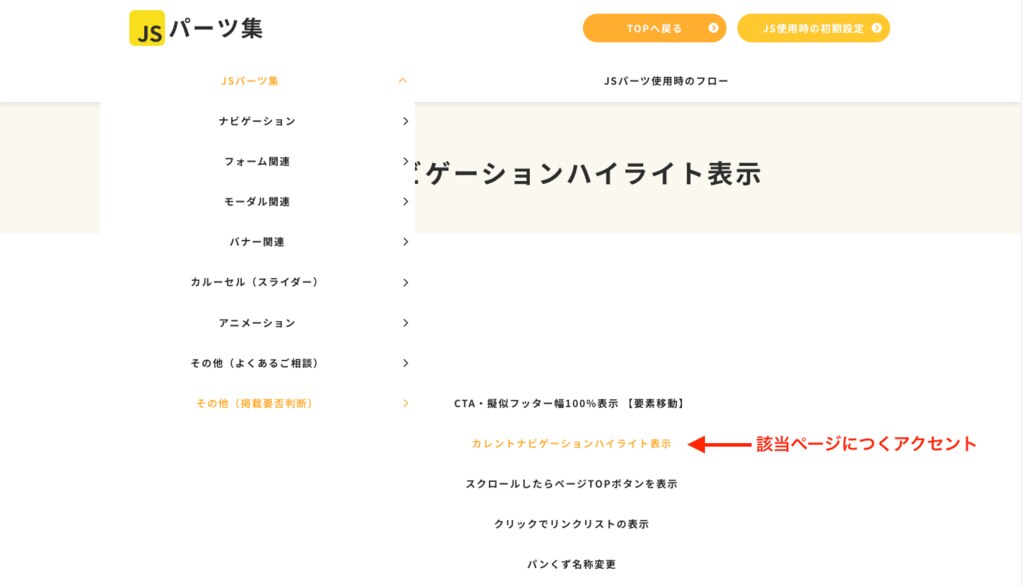Expand バナー関連 submenu chevron
The image size is (1023, 586).
[x=405, y=242]
